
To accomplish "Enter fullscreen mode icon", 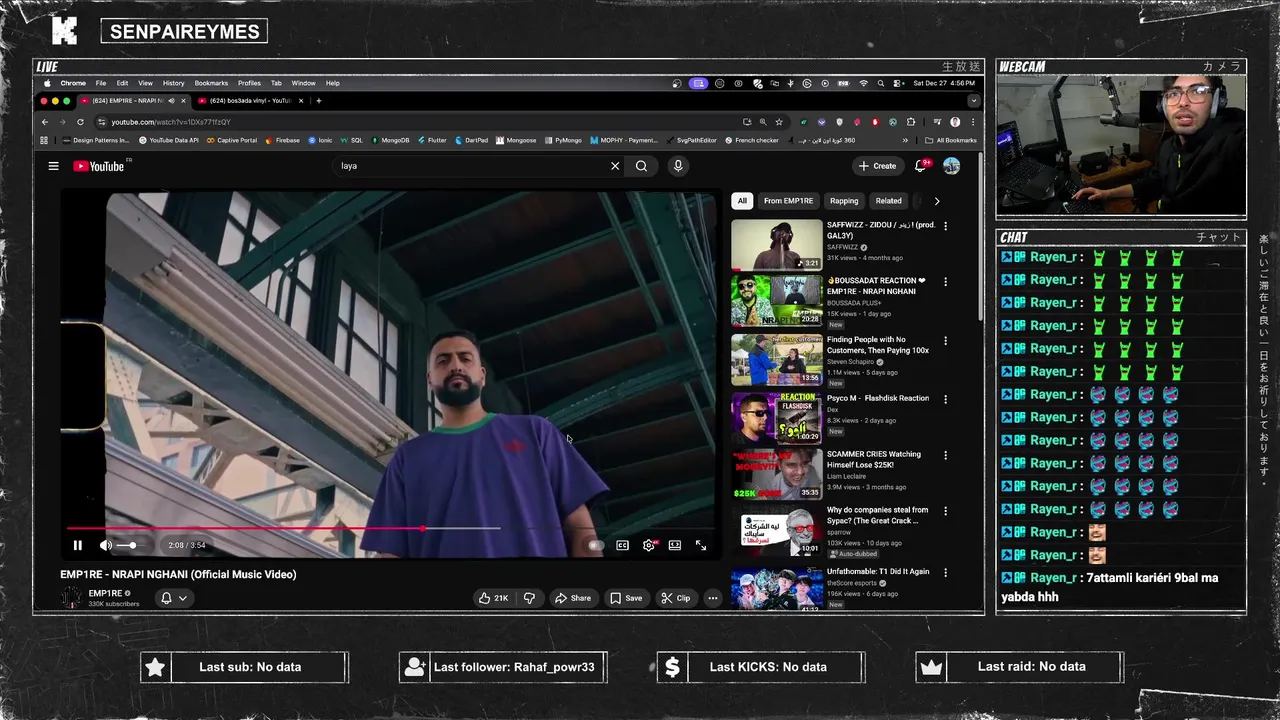I will coord(701,545).
